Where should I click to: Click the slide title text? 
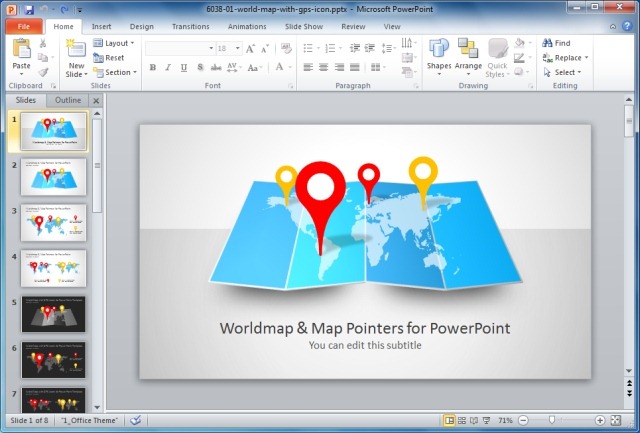(x=365, y=328)
